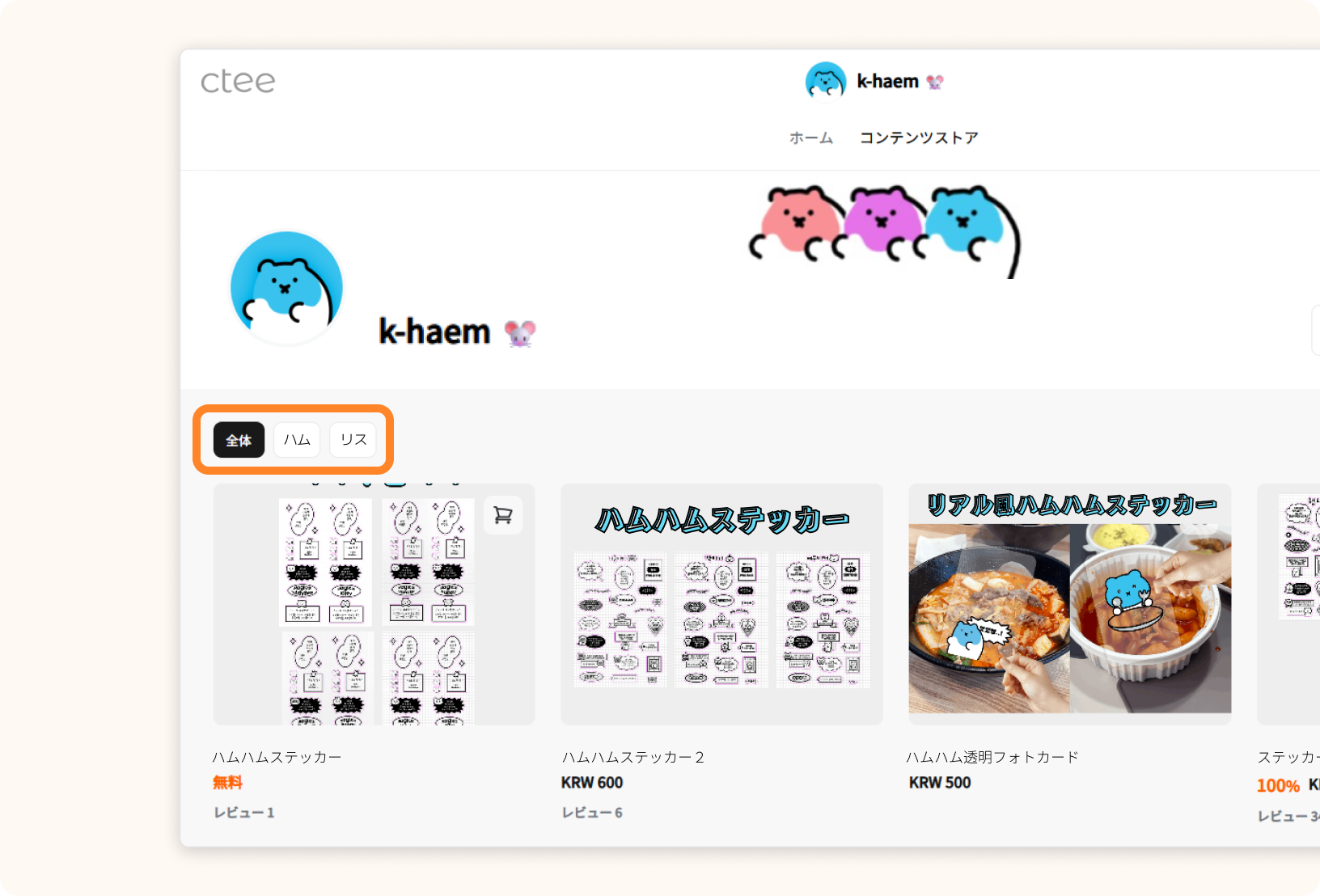The image size is (1320, 896).
Task: Open the ハムハムステッカー２ thumbnail image
Action: [x=721, y=604]
